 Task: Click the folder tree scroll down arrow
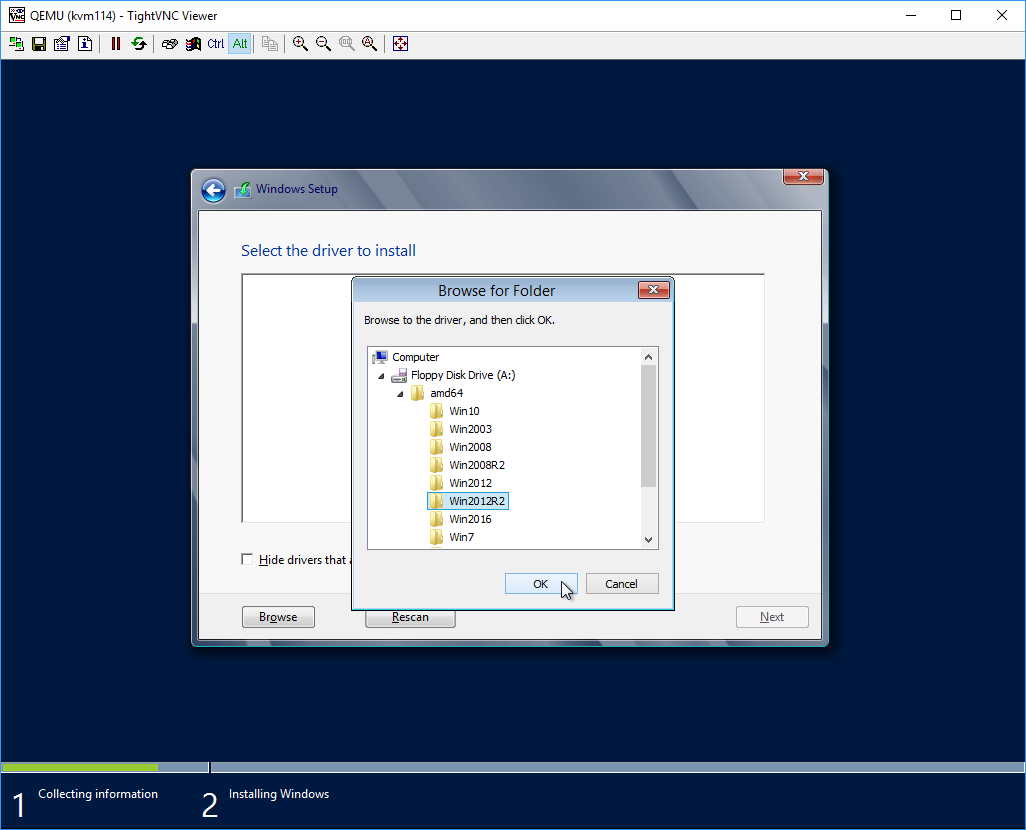[648, 540]
